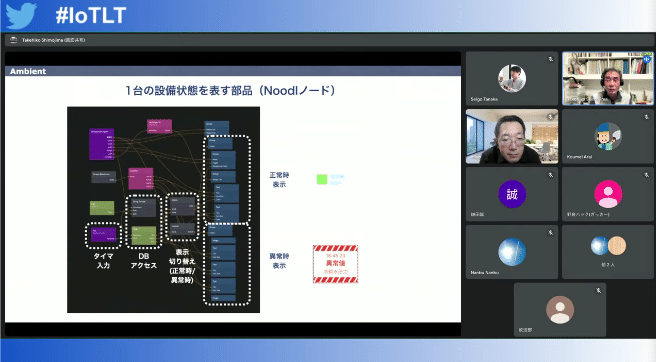Click the pink person avatar
Viewport: 656px width, 362px height.
coord(607,194)
